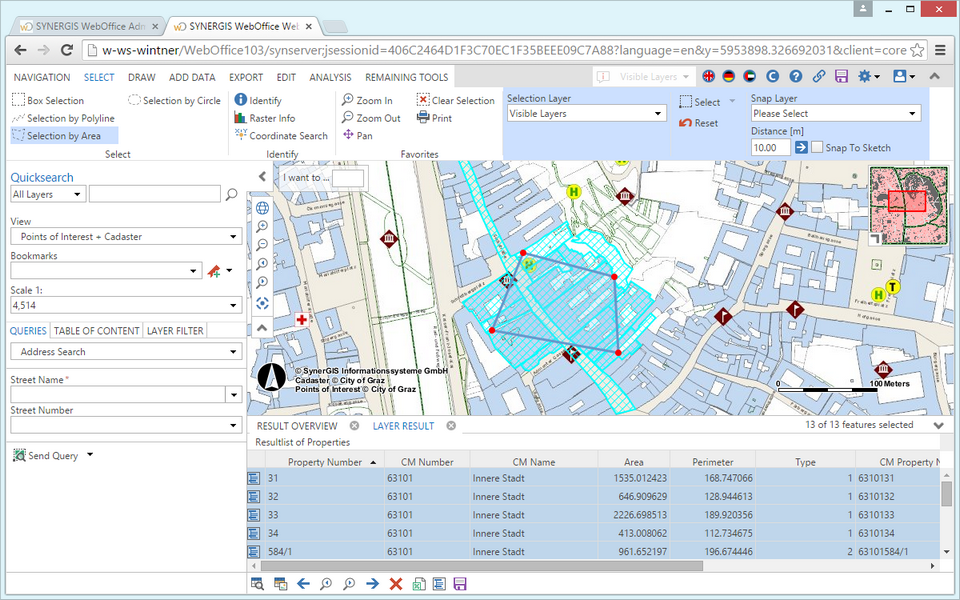Image resolution: width=960 pixels, height=600 pixels.
Task: Open the Snap Layer Please Select dropdown
Action: click(x=835, y=112)
